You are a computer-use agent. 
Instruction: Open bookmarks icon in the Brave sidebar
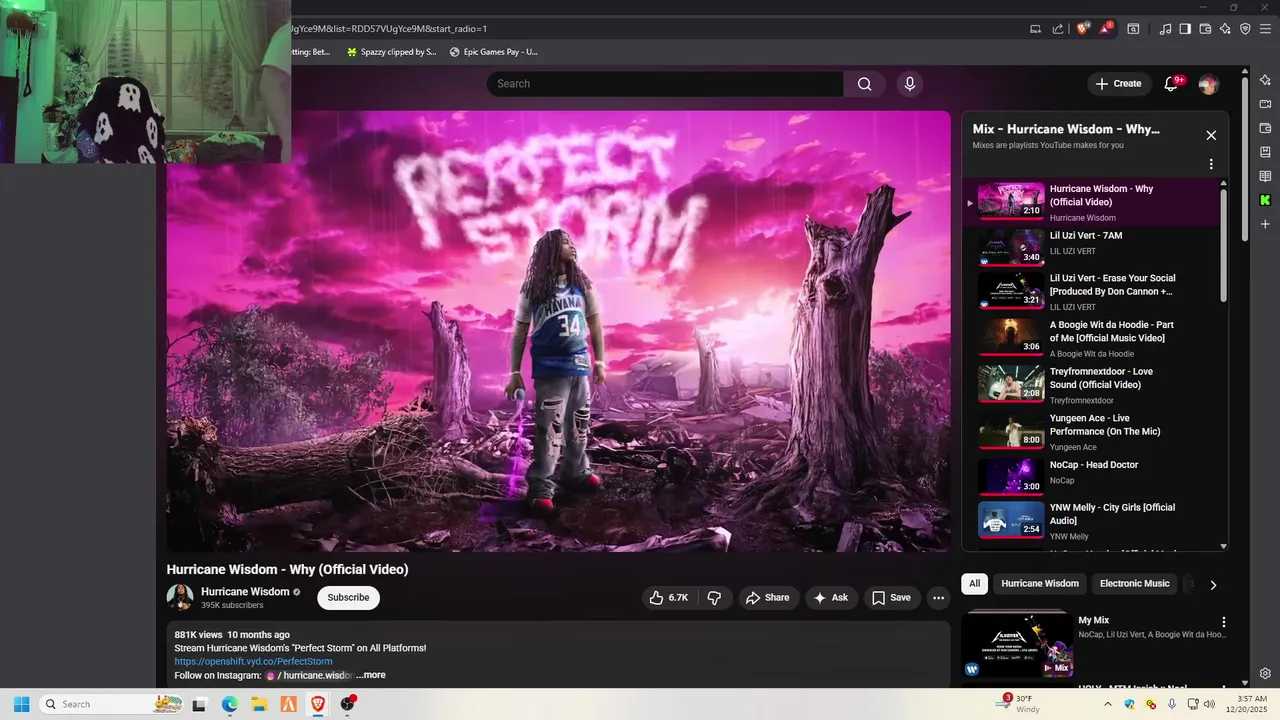(1265, 152)
